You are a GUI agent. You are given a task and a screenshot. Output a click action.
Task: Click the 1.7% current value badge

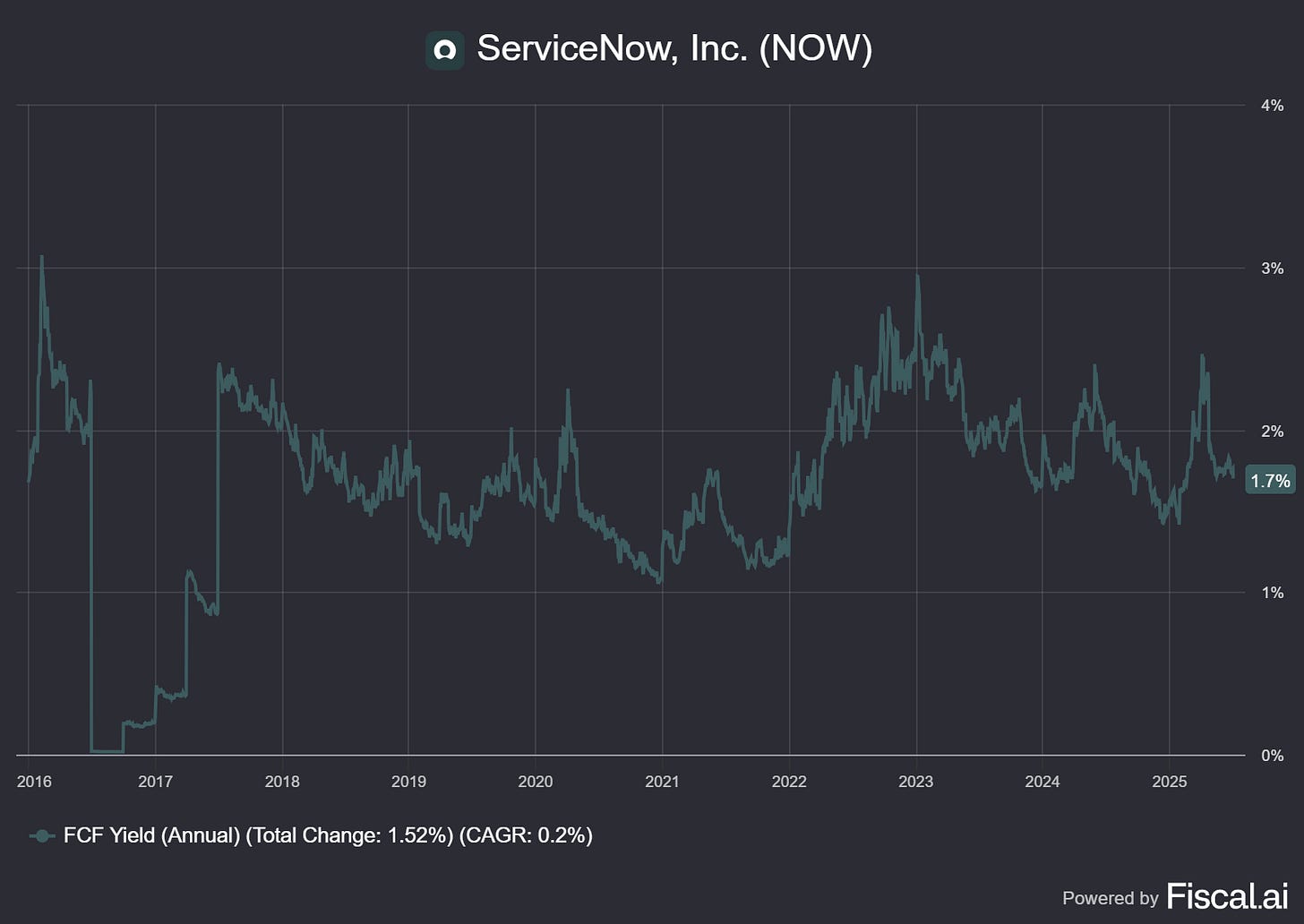coord(1270,481)
